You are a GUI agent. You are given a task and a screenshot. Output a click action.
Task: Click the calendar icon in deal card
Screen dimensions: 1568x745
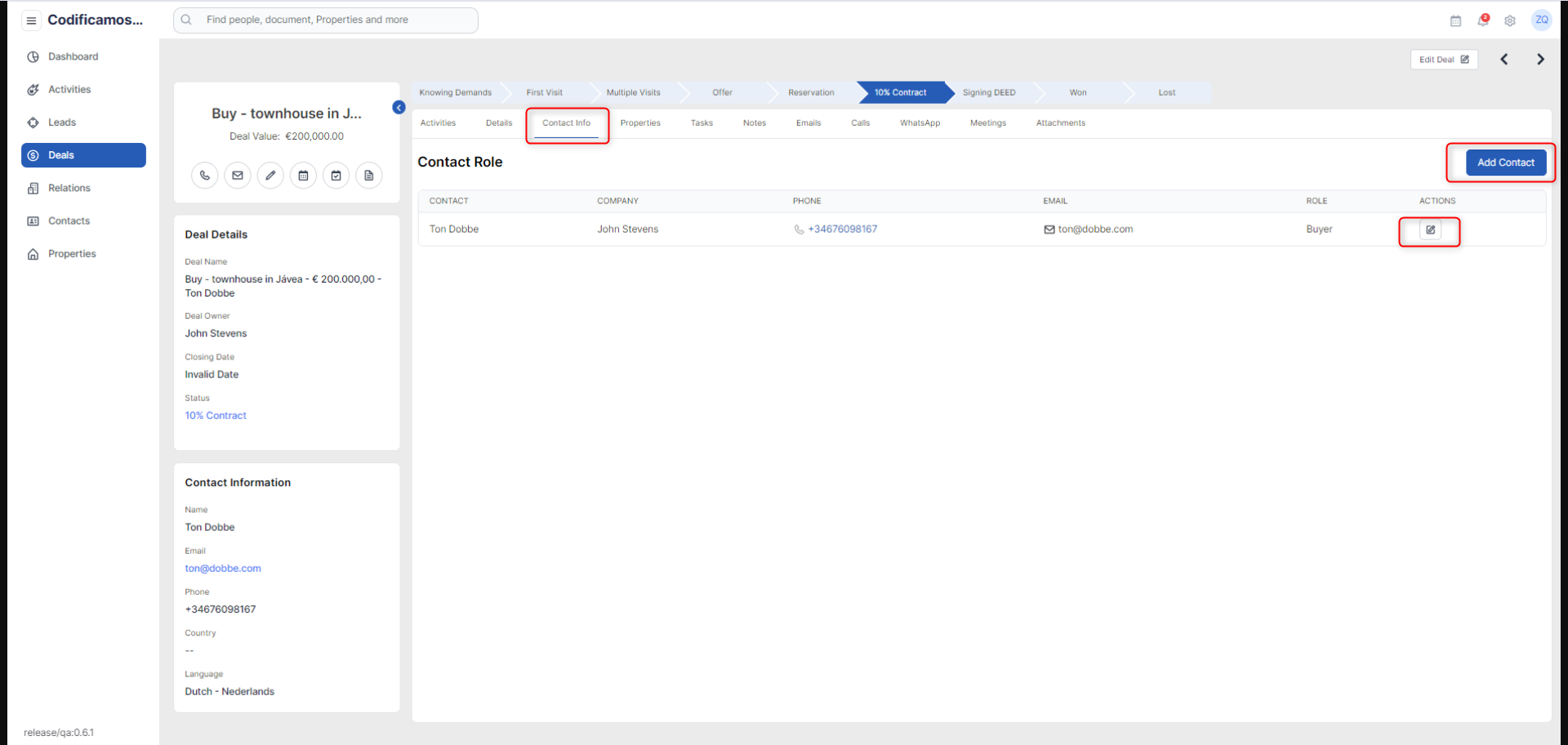[x=303, y=176]
